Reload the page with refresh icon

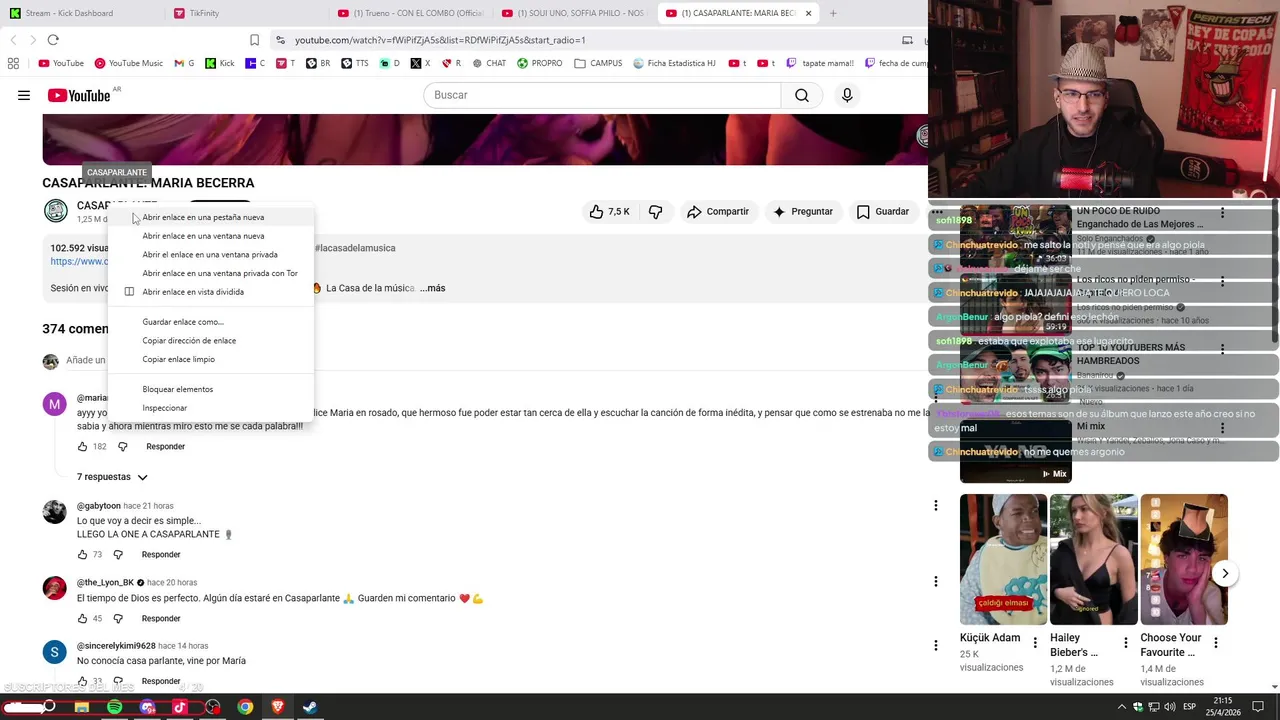pyautogui.click(x=53, y=40)
